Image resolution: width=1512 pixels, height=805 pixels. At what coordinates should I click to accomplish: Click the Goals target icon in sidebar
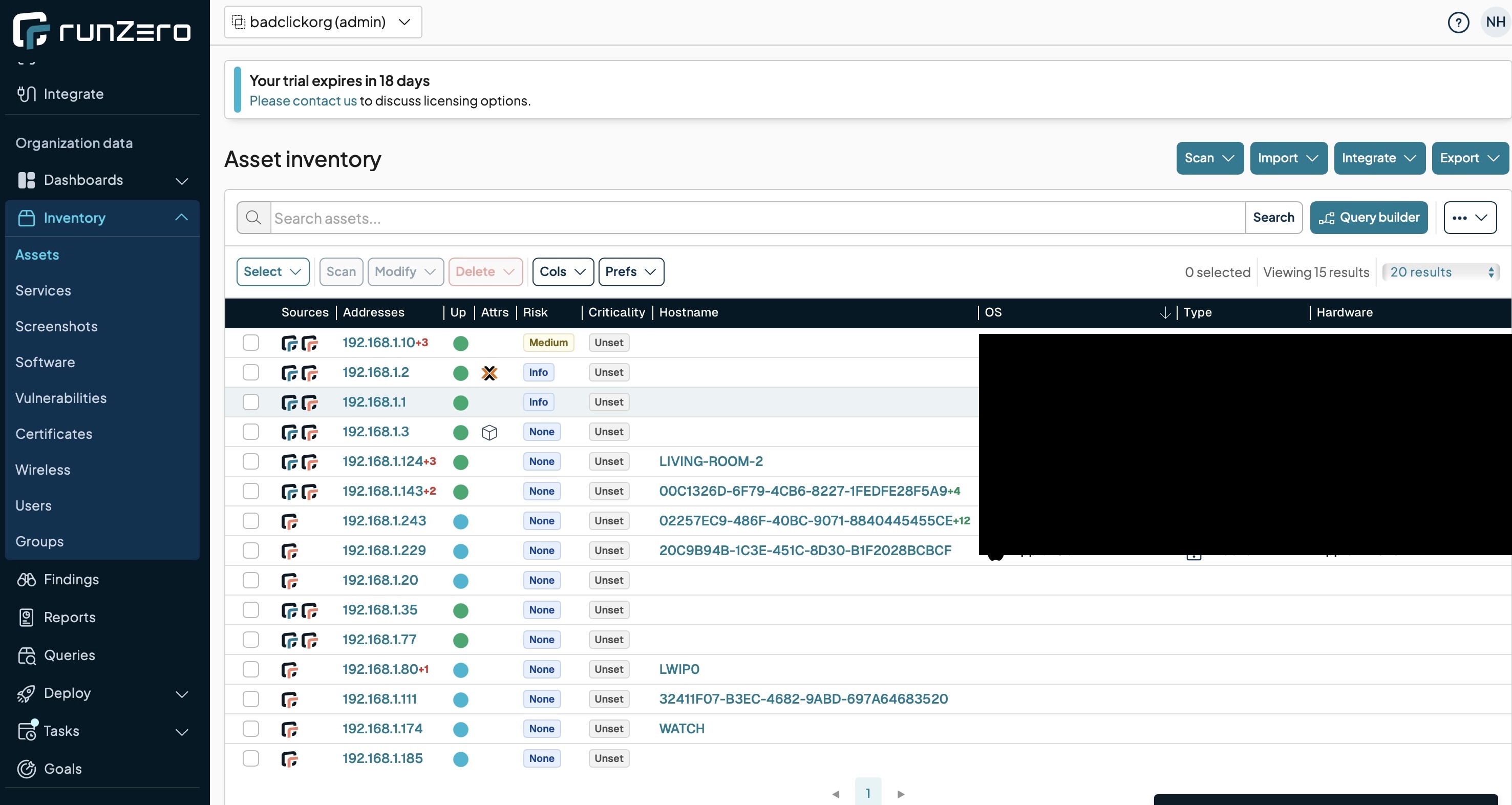27,769
